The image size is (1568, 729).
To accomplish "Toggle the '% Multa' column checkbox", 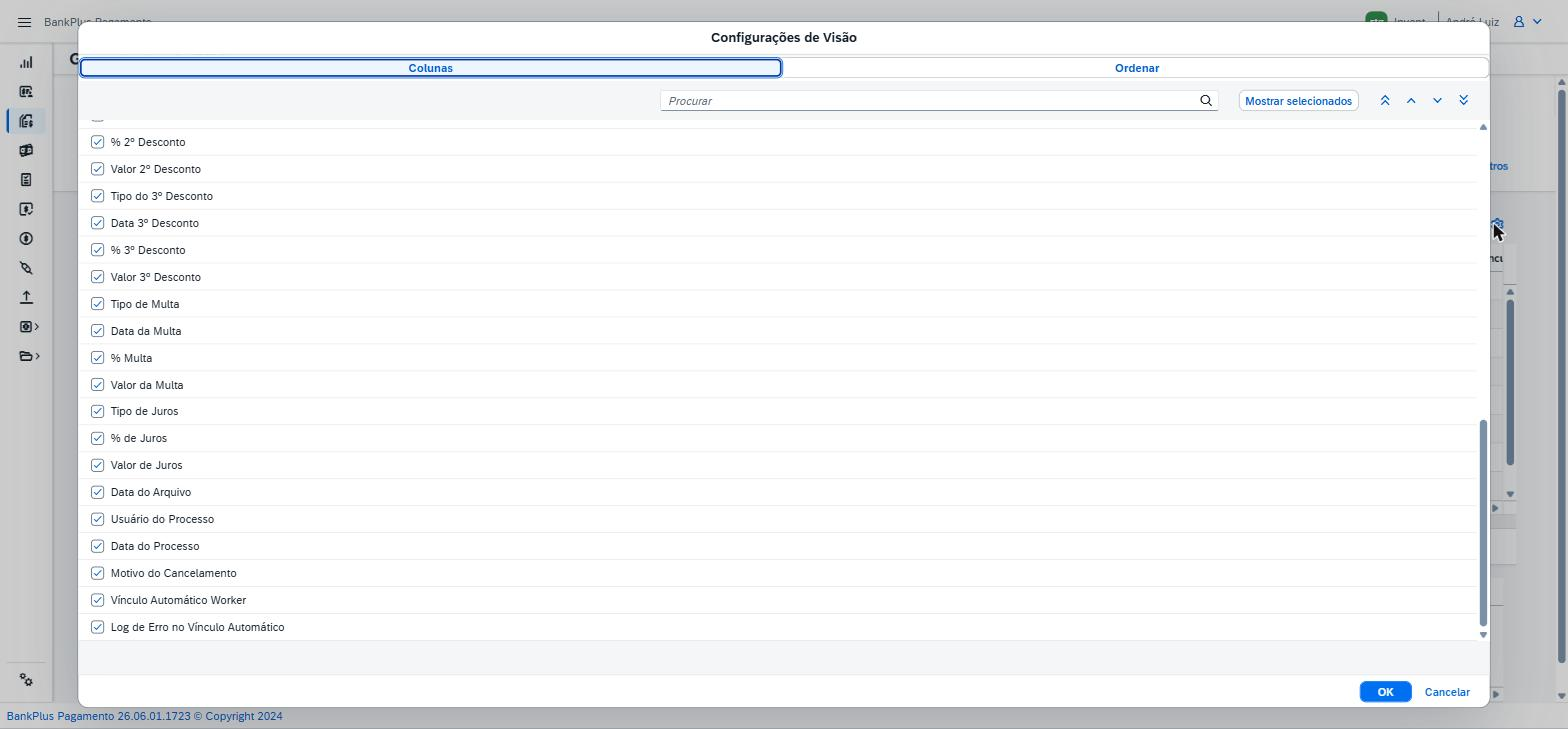I will pos(98,358).
